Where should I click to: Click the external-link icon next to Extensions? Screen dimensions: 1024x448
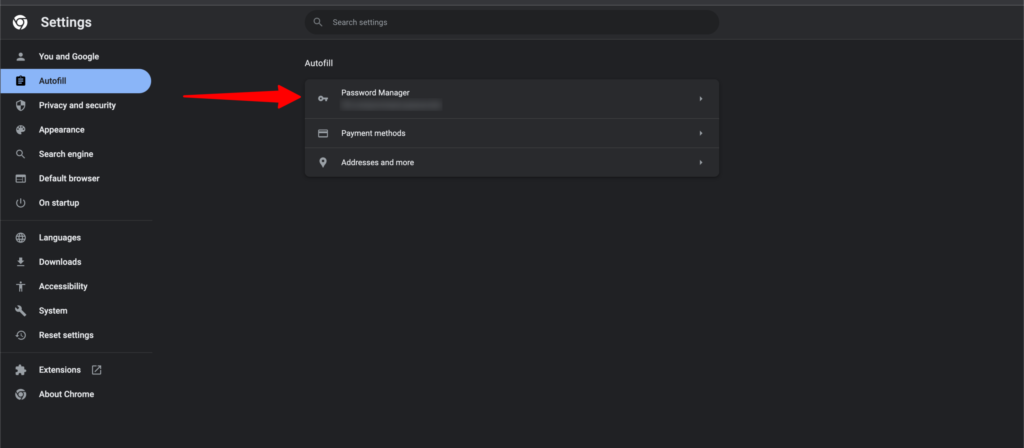[97, 370]
